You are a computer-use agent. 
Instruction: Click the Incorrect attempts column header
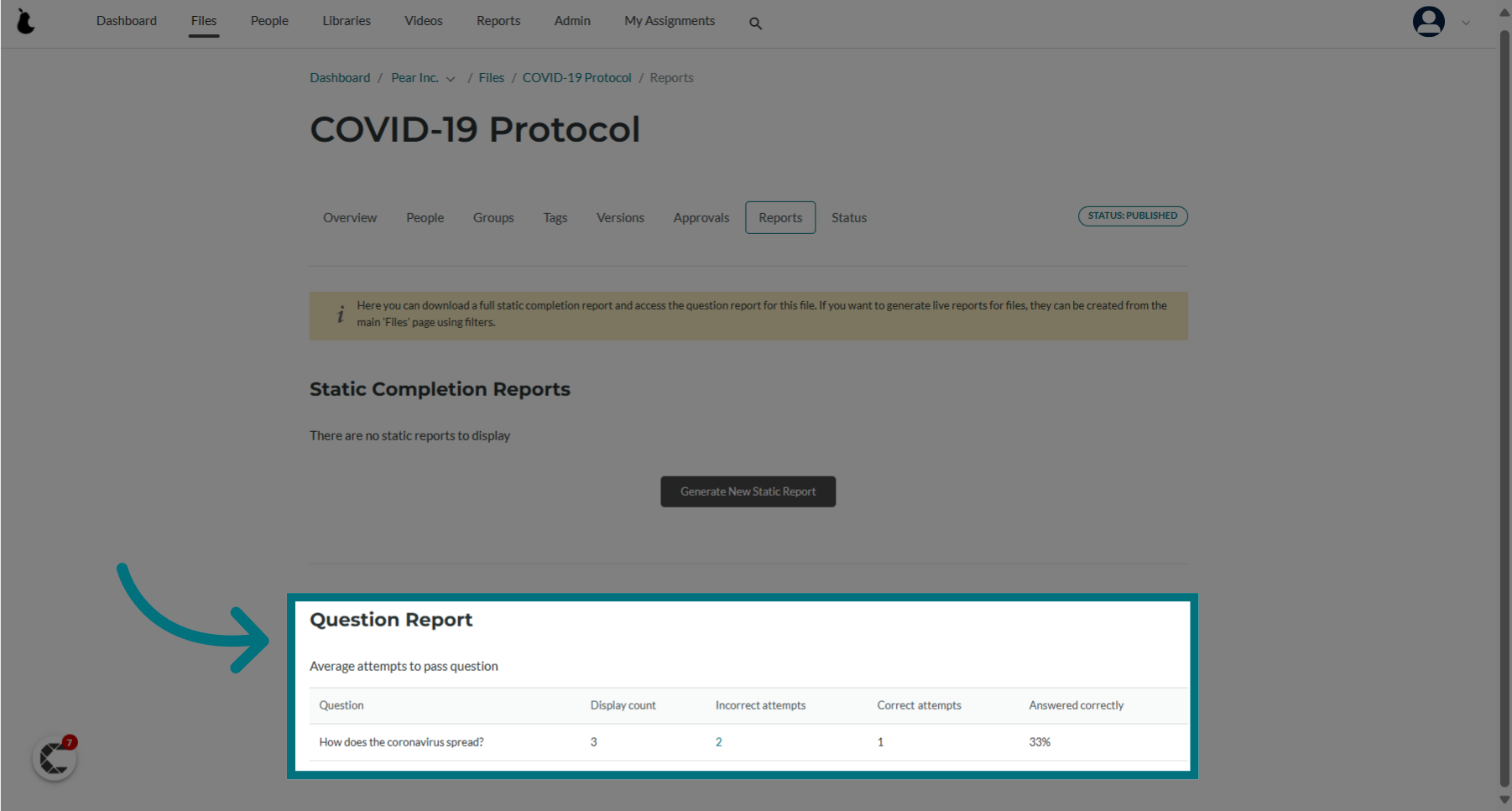tap(760, 705)
